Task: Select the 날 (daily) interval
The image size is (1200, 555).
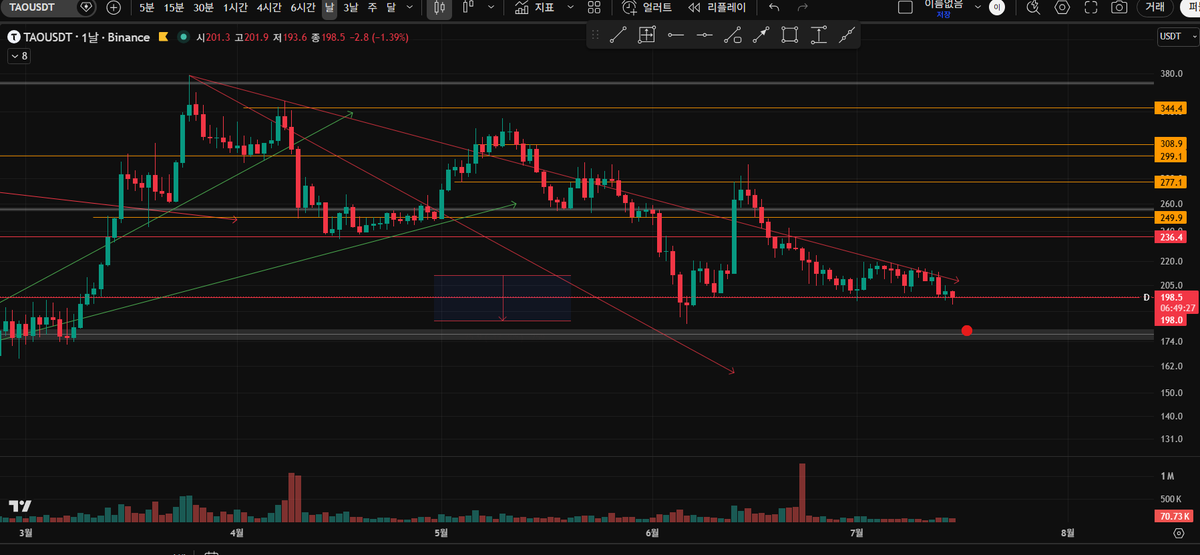Action: (329, 7)
